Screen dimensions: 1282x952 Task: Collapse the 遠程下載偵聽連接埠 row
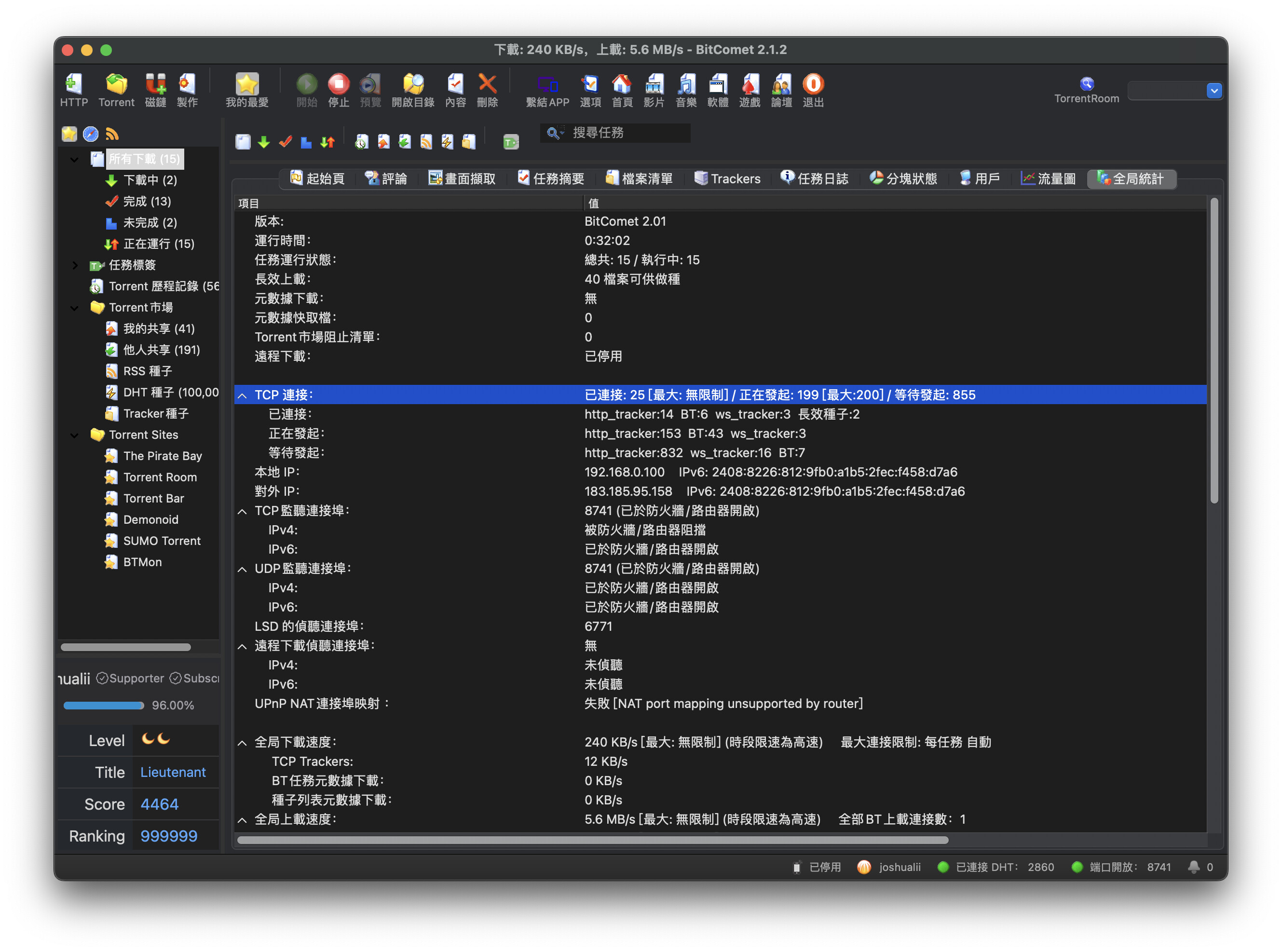[243, 646]
